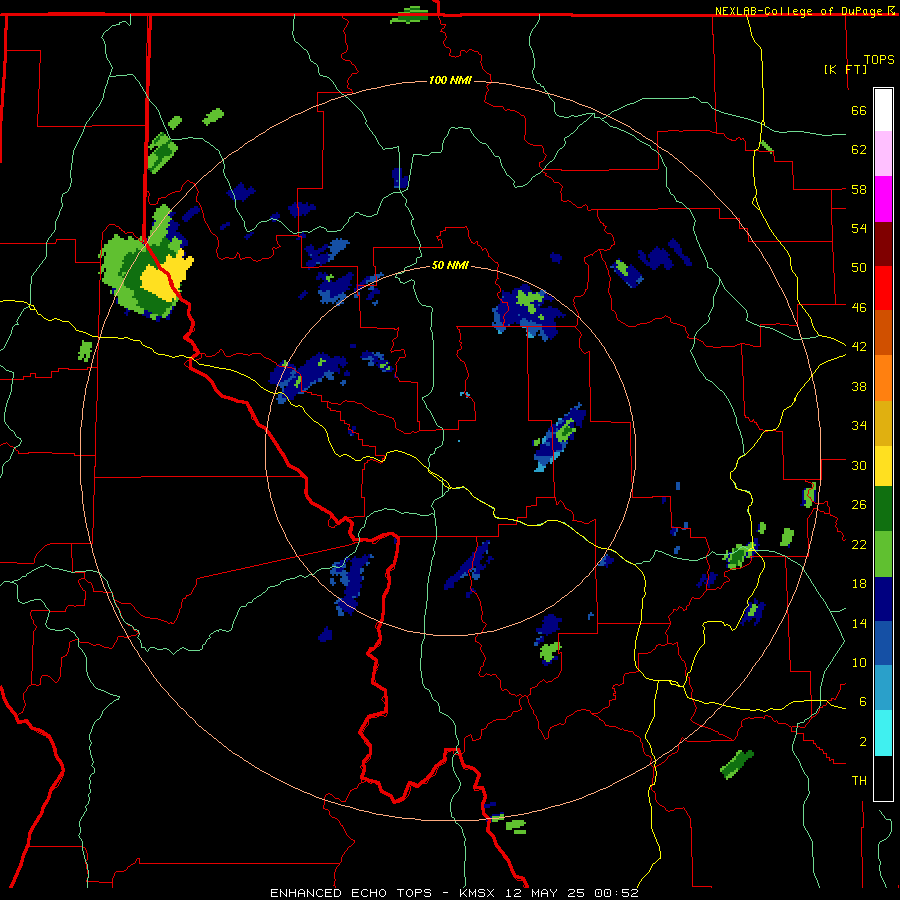Pick the white swatch atop the legend
The width and height of the screenshot is (900, 900).
click(x=883, y=110)
